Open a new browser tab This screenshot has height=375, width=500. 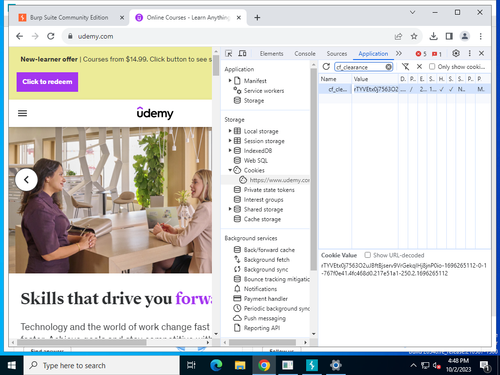(257, 17)
